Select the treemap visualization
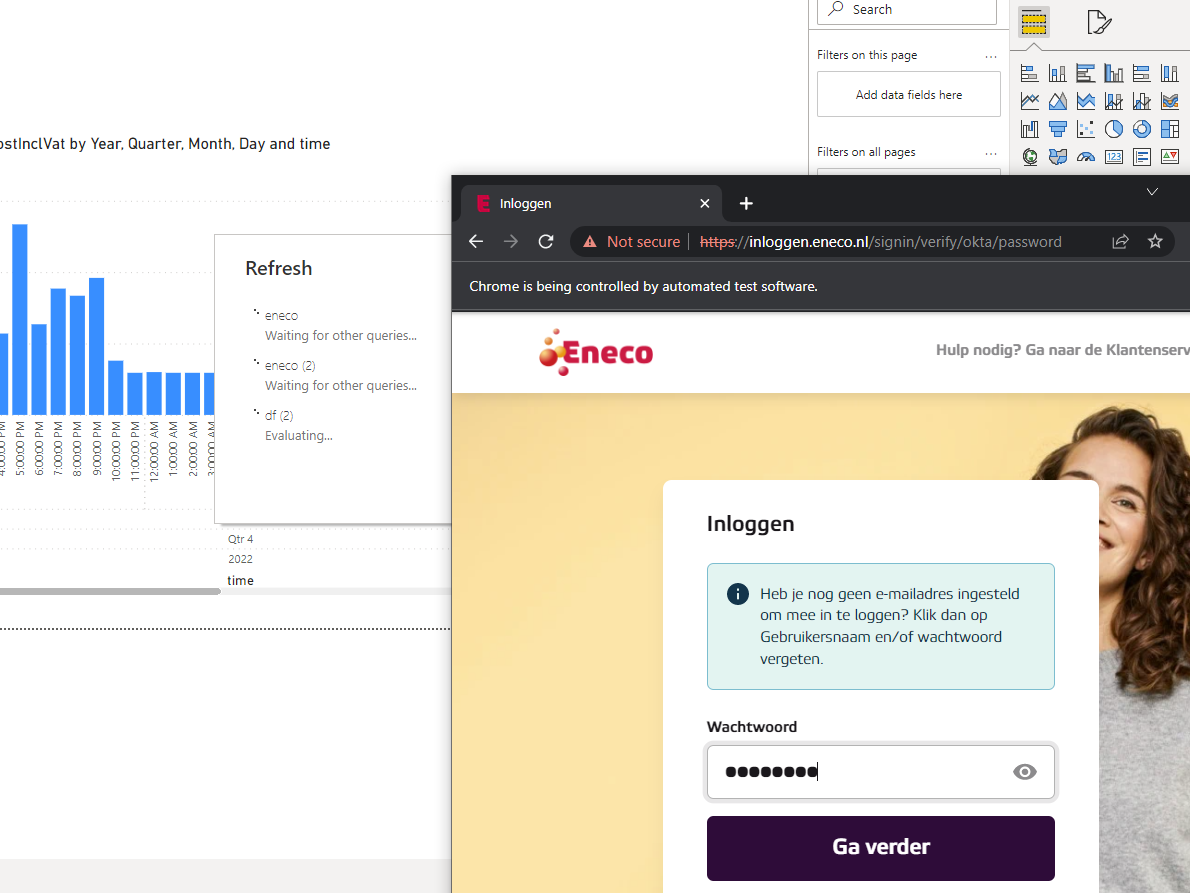The width and height of the screenshot is (1190, 893). pos(1169,128)
